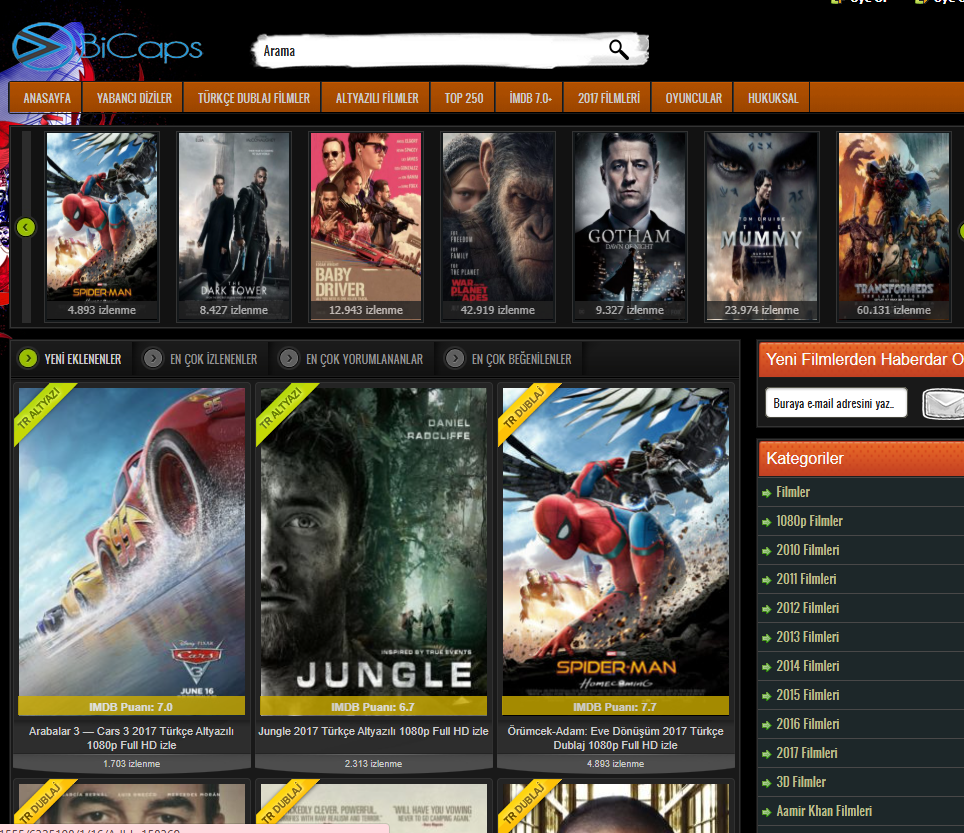Open the 2017 Filmleri sidebar category
Screen dimensions: 964x833
coord(807,752)
